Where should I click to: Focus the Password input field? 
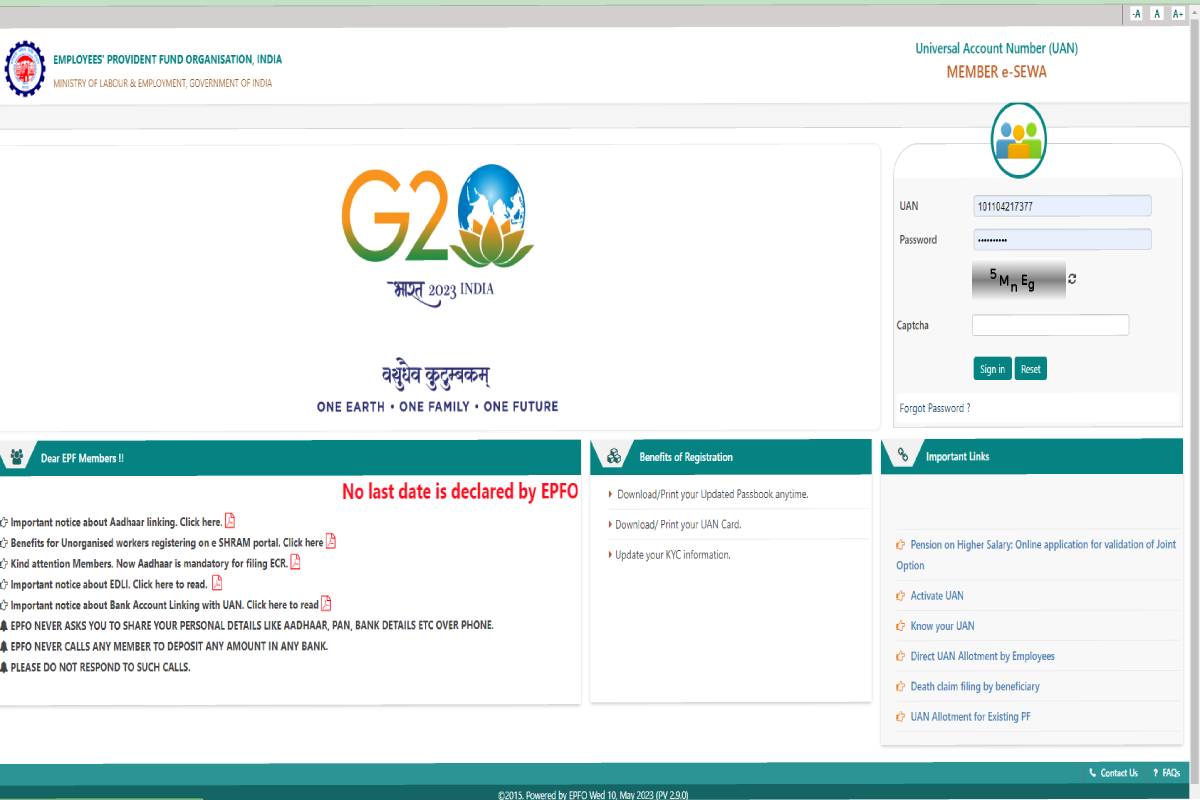click(x=1062, y=240)
